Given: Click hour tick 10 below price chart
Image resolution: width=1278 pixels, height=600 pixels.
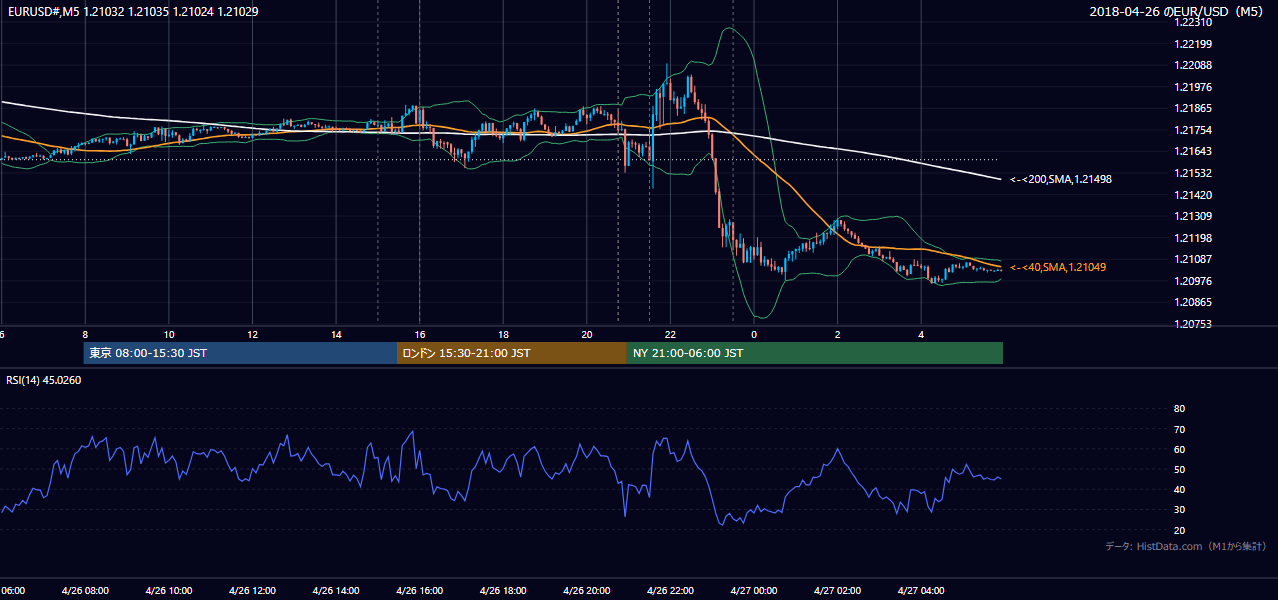Looking at the screenshot, I should click(169, 335).
